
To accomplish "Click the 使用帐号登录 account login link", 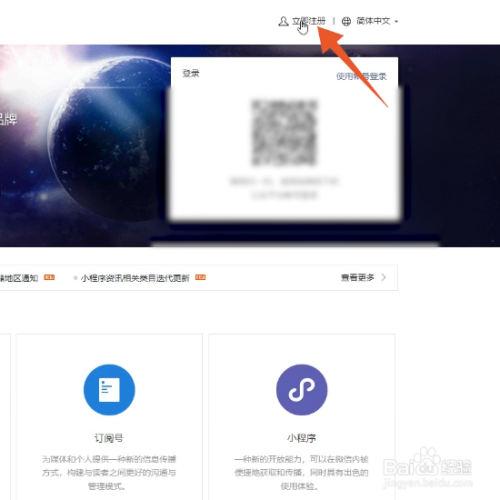I will click(361, 76).
